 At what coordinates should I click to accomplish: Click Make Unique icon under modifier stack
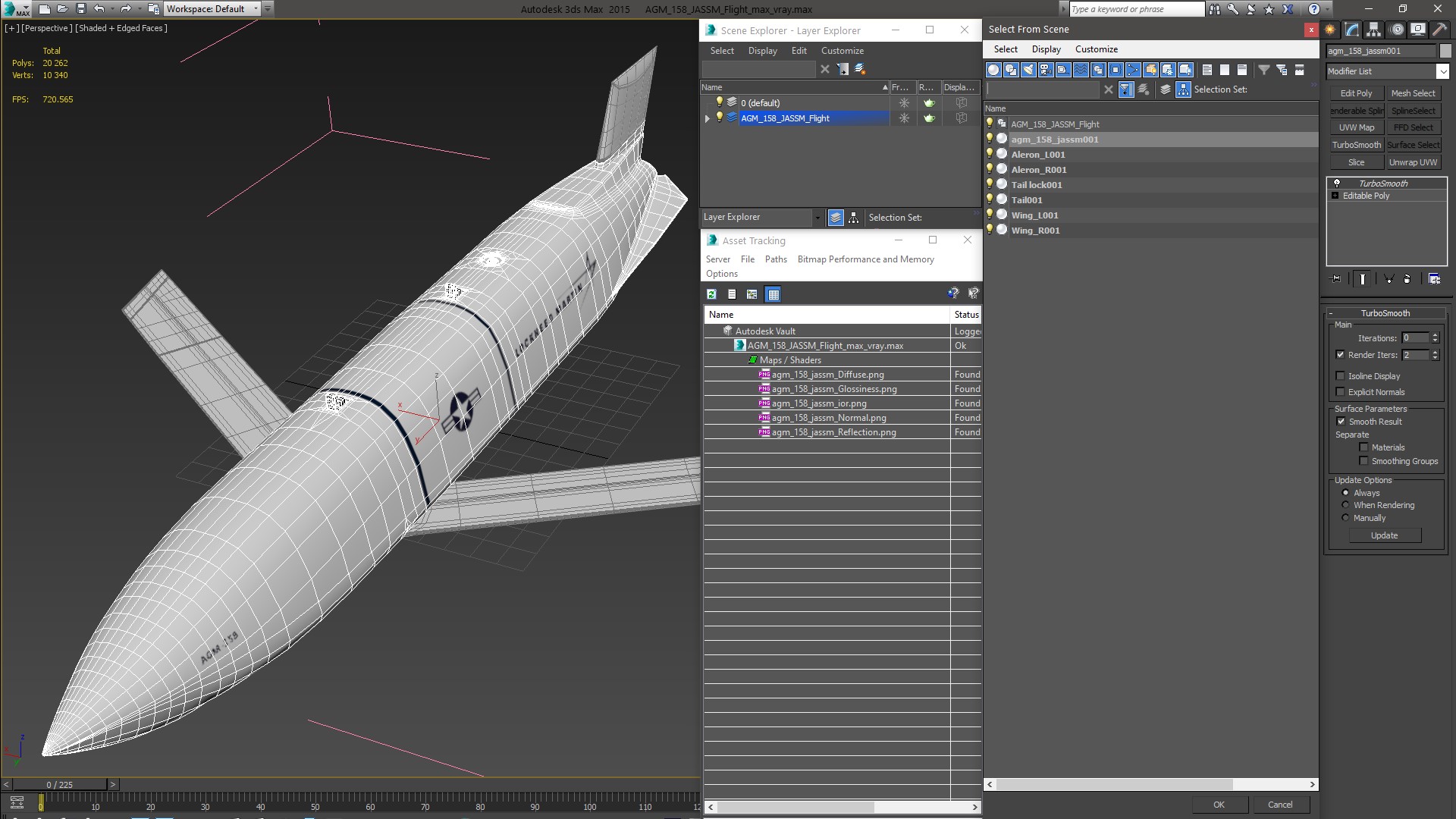click(x=1389, y=279)
